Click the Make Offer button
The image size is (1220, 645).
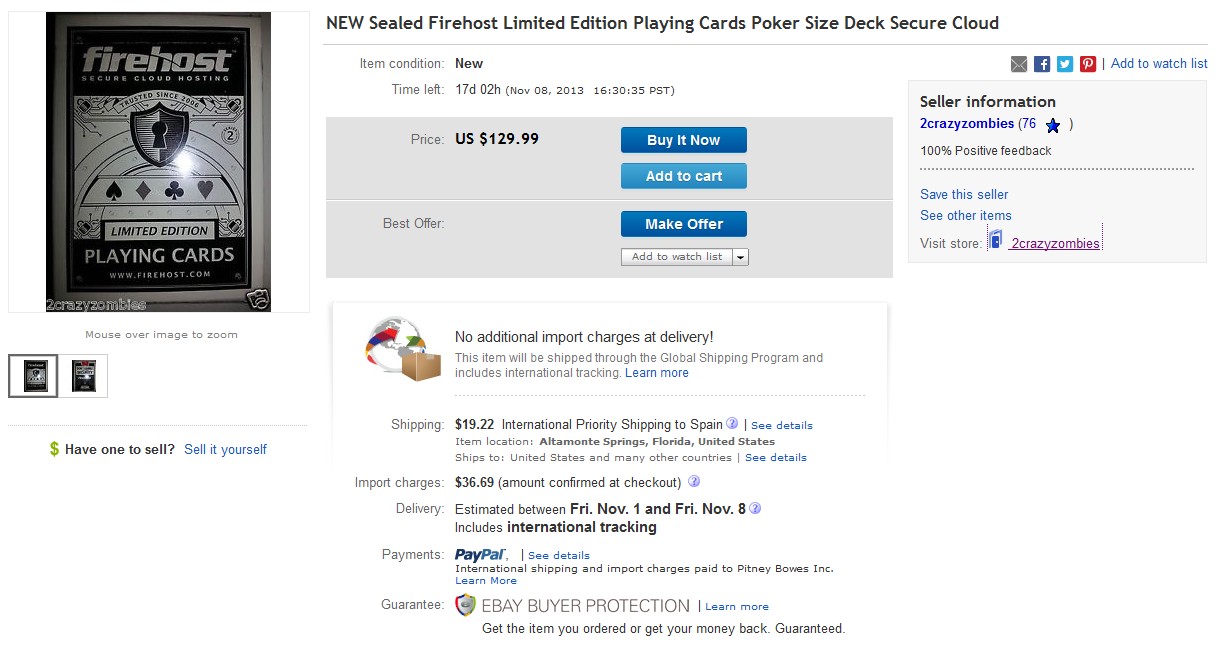683,224
